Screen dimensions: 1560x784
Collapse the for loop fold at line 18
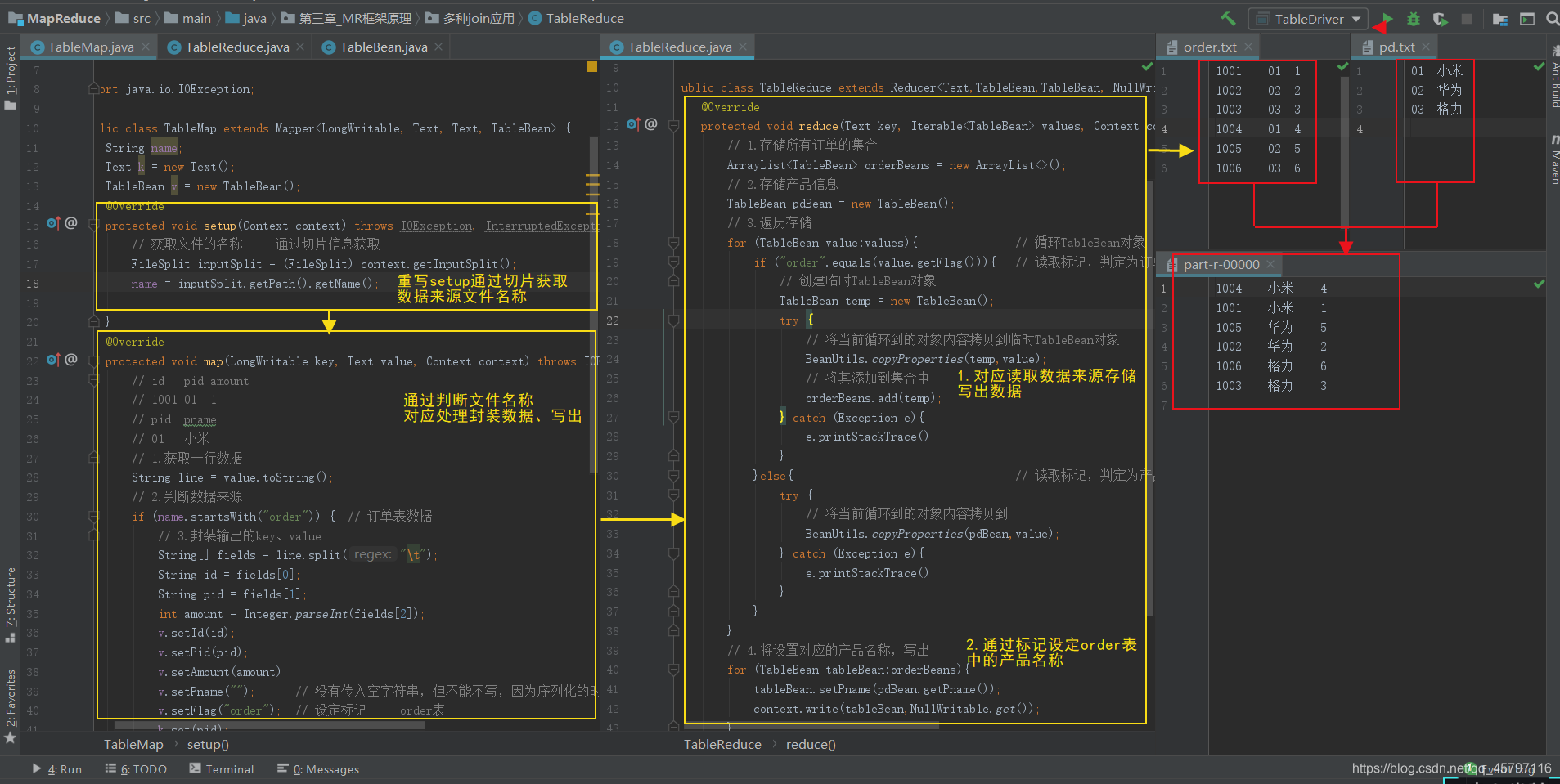coord(674,243)
